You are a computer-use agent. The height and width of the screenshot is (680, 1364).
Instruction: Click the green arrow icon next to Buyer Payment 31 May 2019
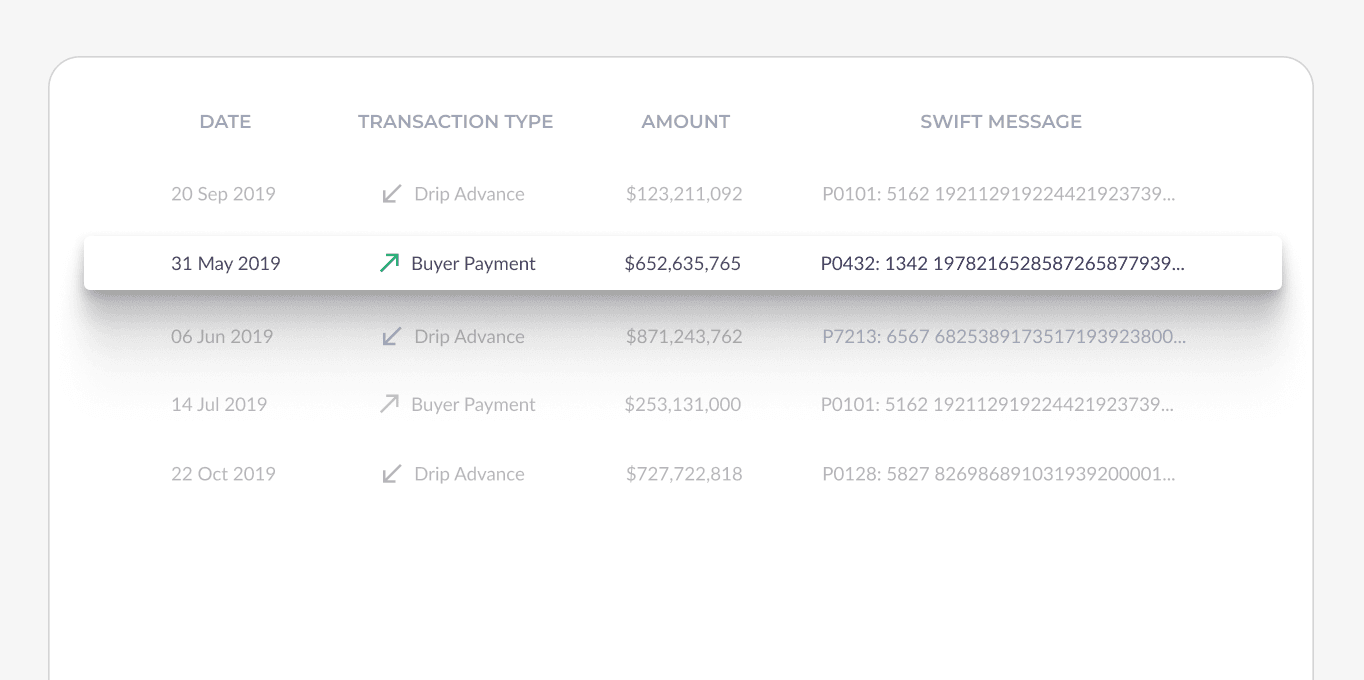(x=389, y=263)
